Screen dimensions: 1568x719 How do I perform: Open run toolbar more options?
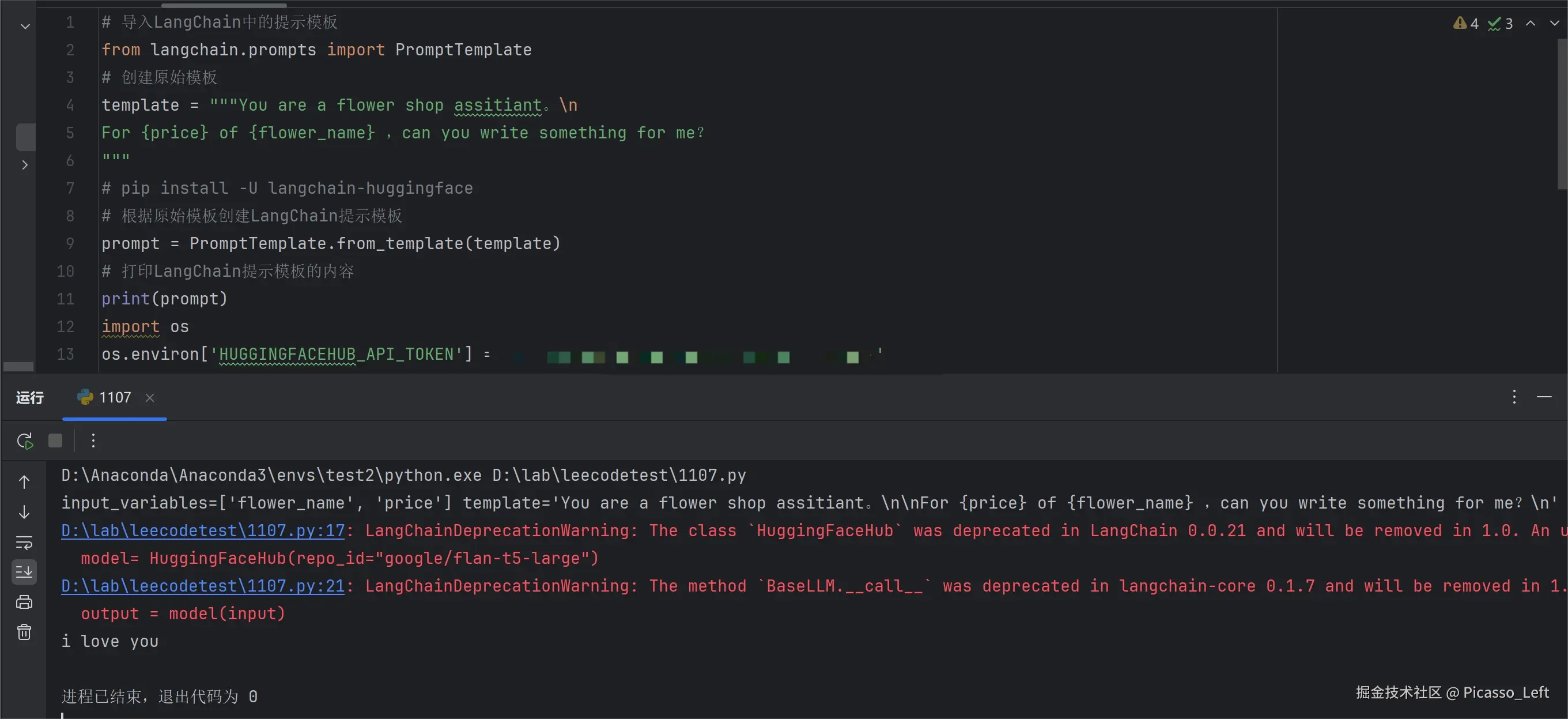point(93,440)
